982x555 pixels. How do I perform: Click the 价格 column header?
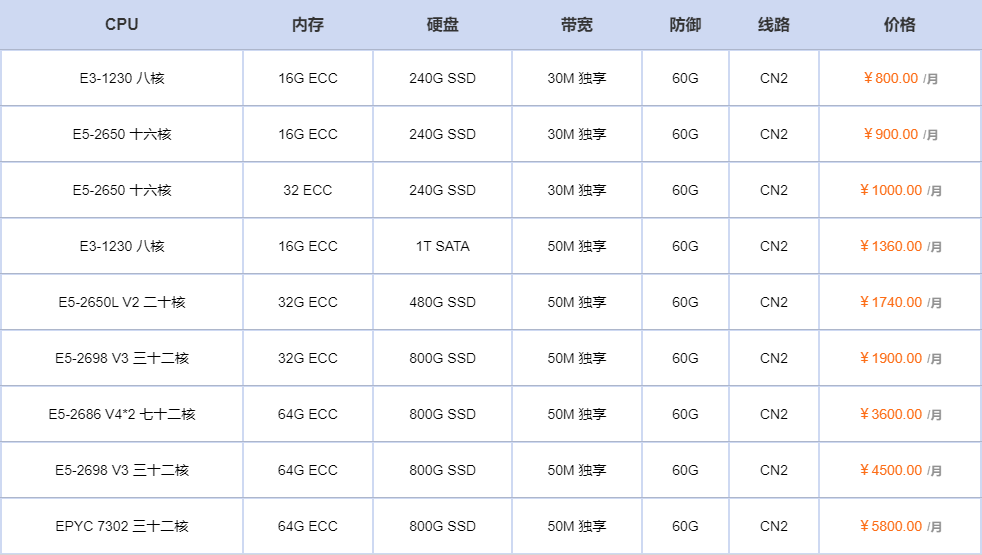[x=899, y=24]
